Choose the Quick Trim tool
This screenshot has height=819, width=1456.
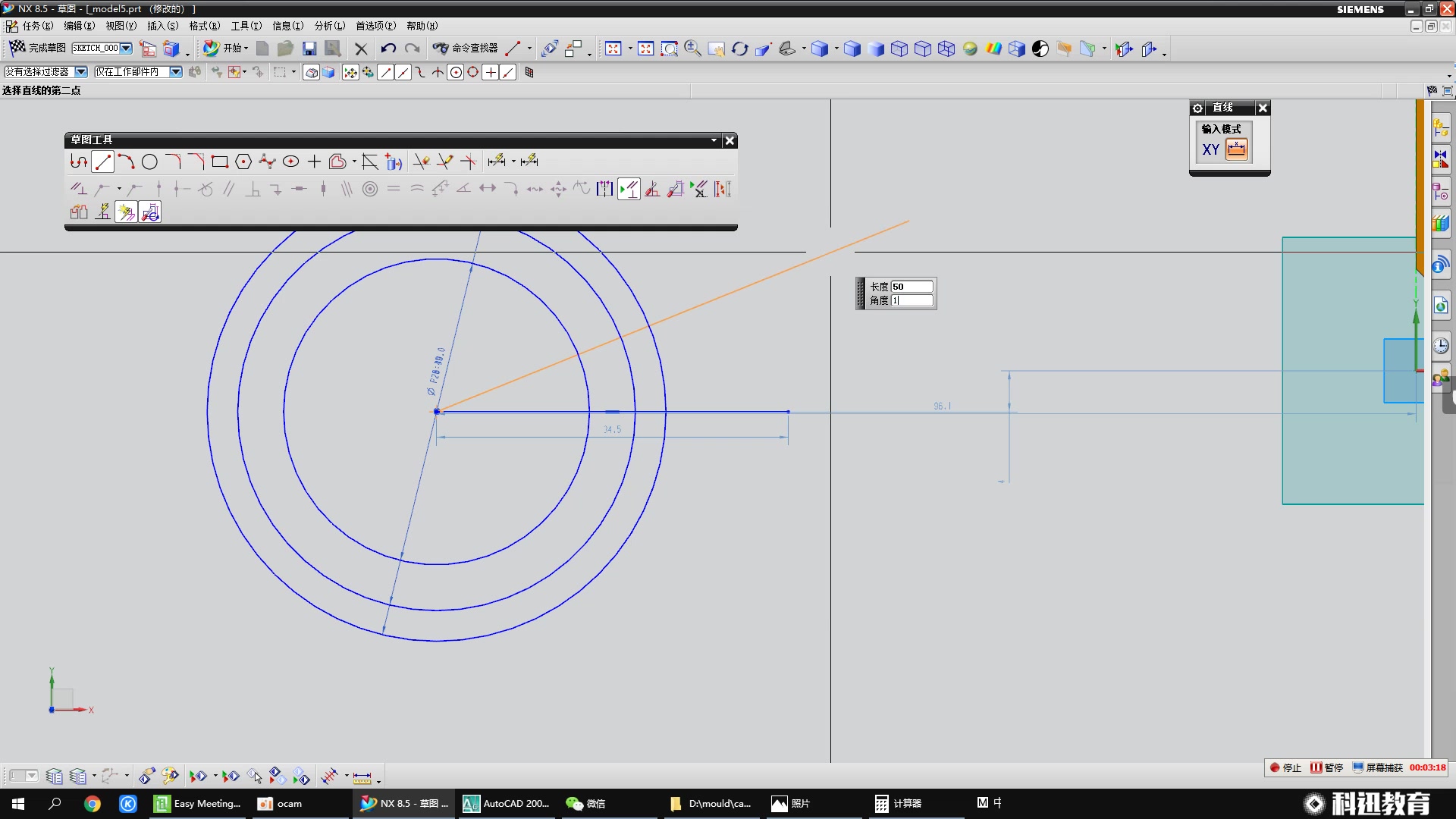(422, 162)
